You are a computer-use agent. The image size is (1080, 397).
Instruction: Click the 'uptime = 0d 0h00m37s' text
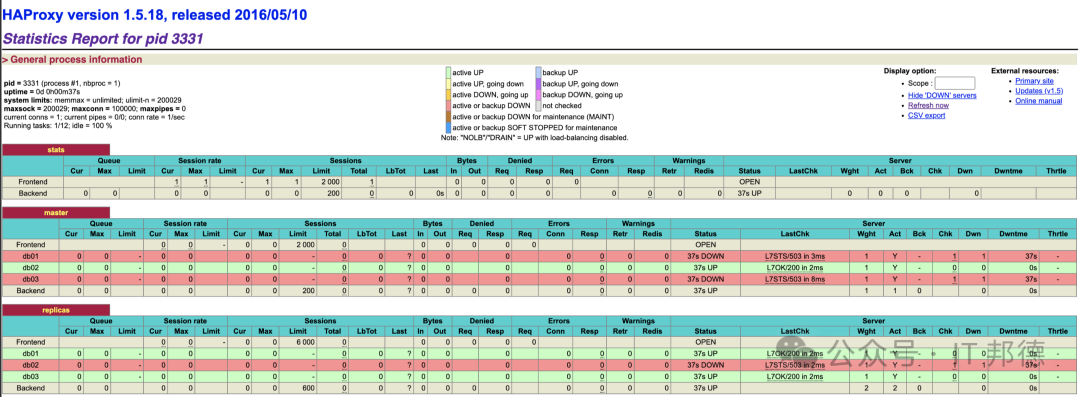(42, 91)
